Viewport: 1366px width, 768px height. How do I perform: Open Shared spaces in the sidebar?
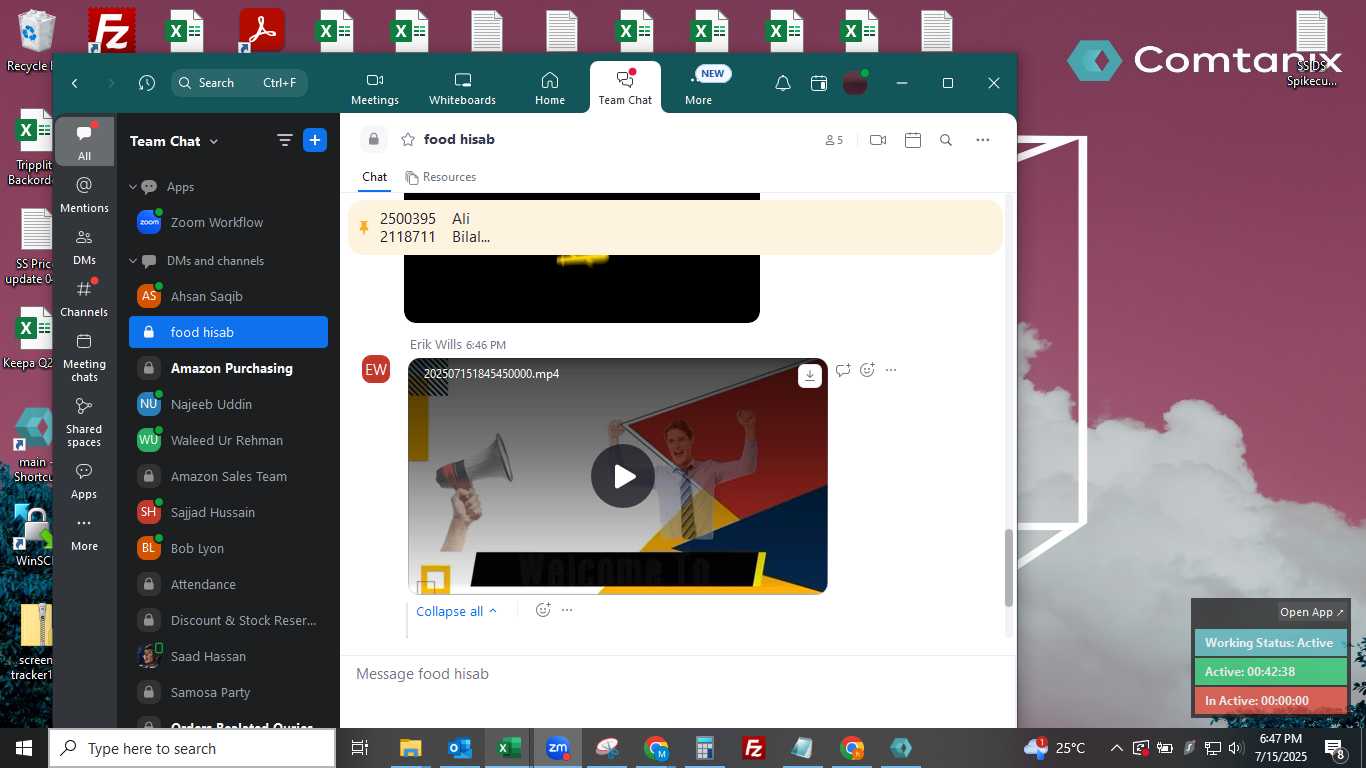pyautogui.click(x=84, y=422)
